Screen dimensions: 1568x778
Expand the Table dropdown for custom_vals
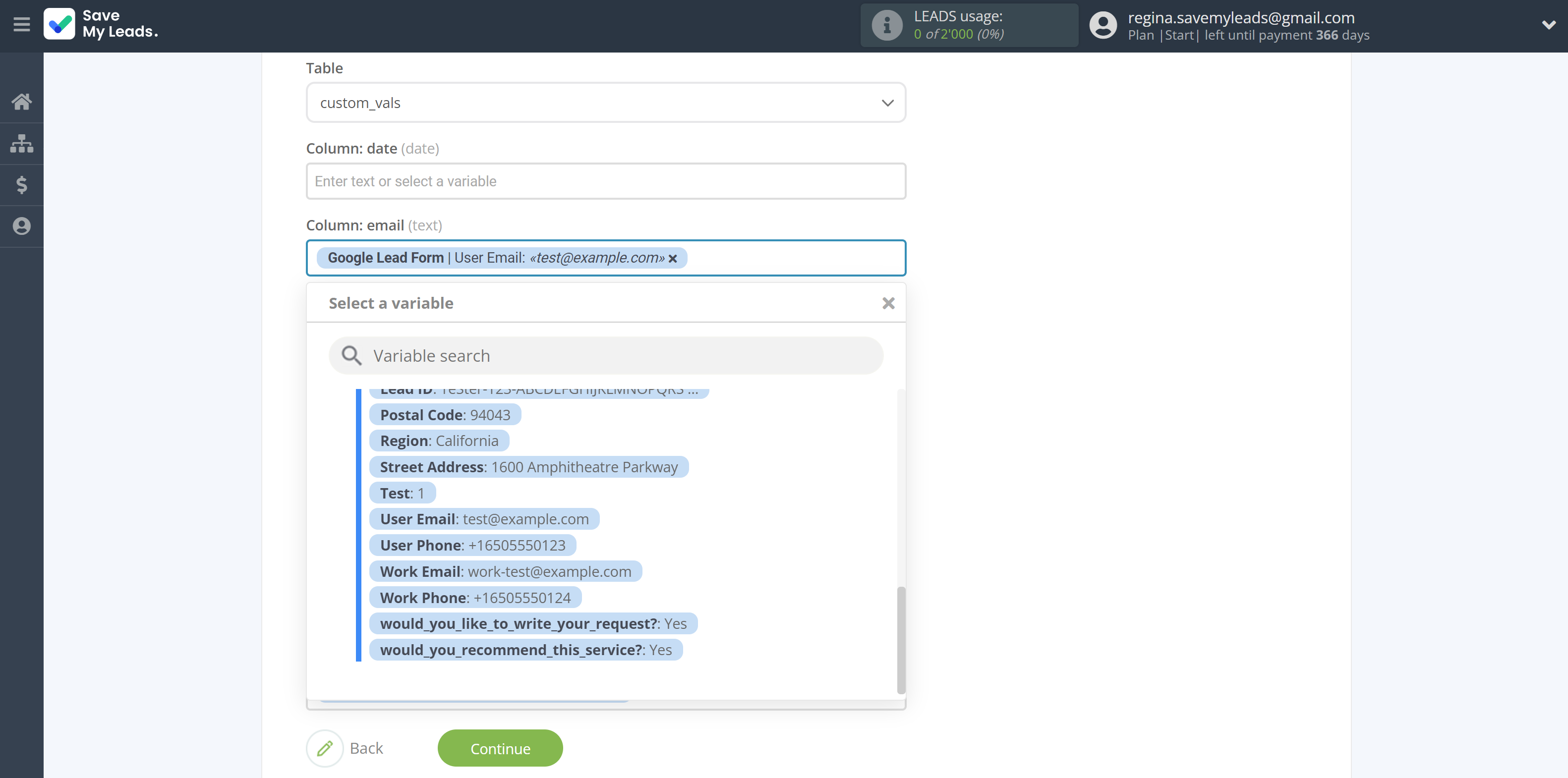[886, 102]
